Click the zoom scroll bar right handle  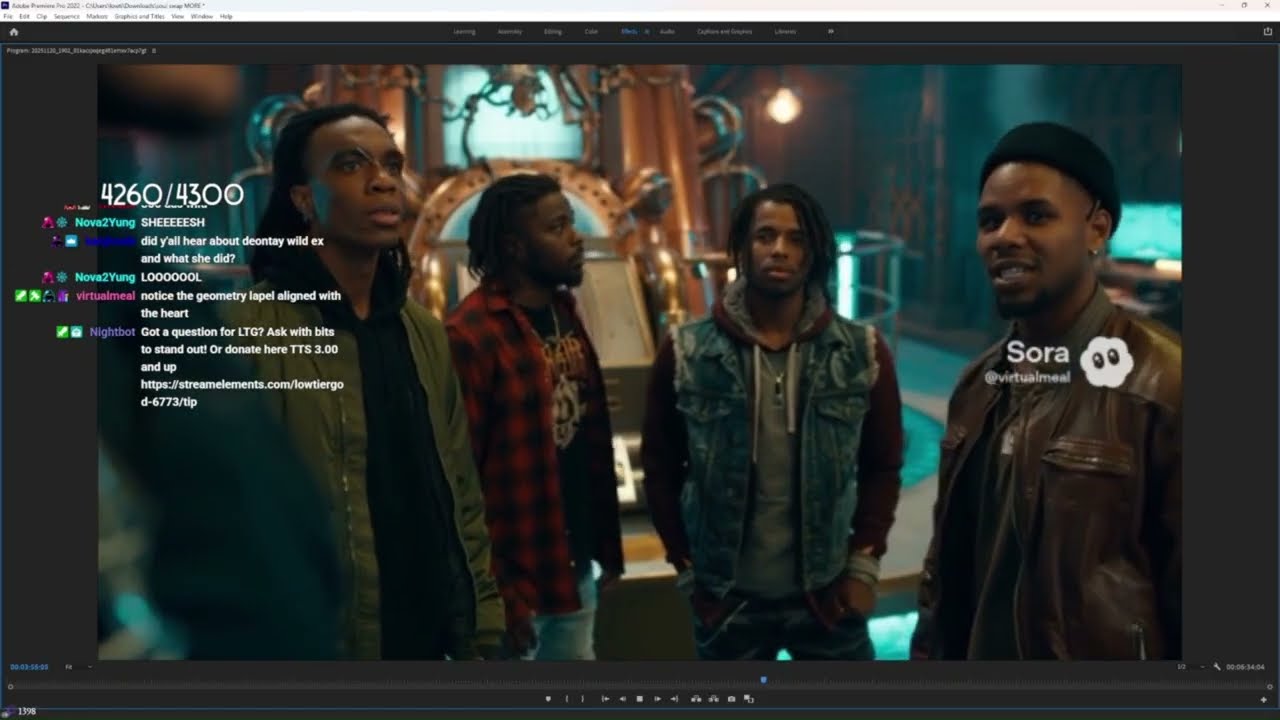pyautogui.click(x=1268, y=687)
